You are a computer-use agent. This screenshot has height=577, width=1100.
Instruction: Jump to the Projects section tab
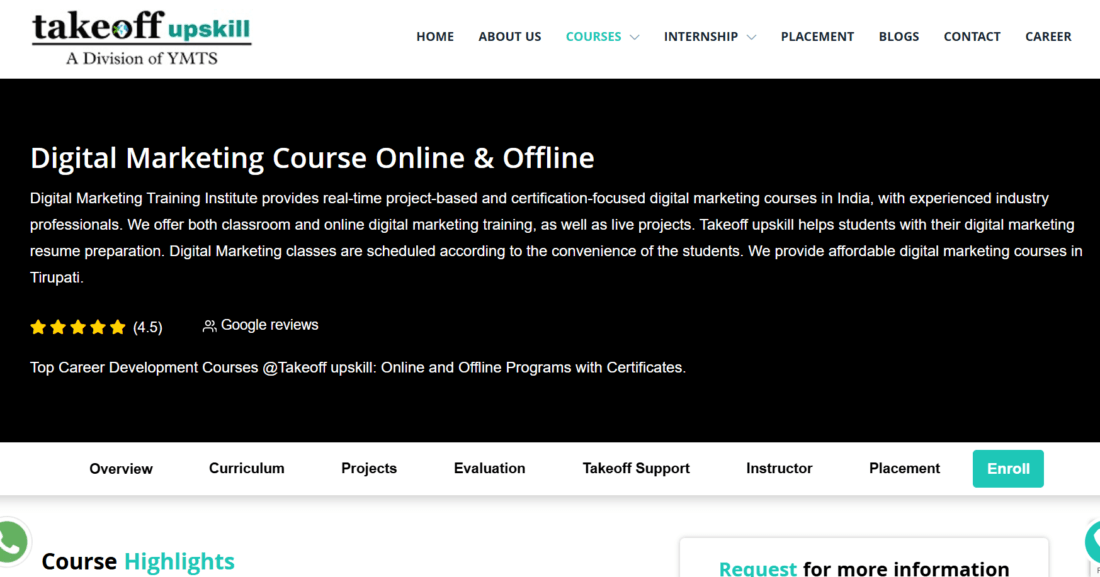[369, 468]
